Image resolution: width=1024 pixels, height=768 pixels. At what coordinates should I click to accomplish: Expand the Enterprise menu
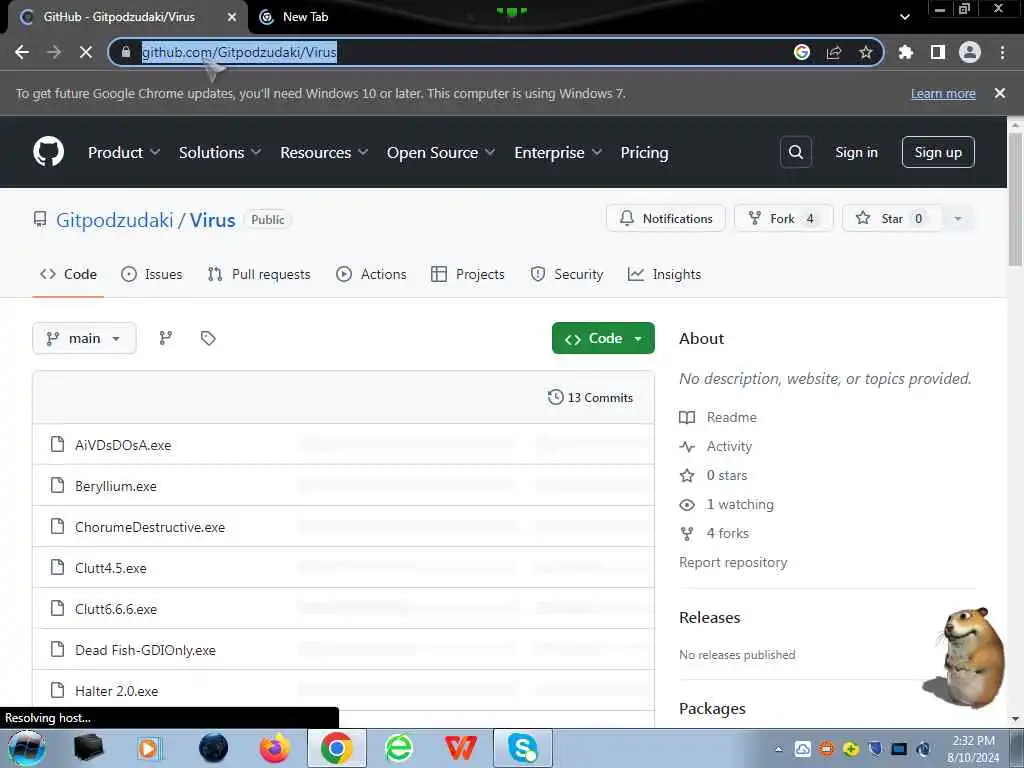[x=558, y=152]
